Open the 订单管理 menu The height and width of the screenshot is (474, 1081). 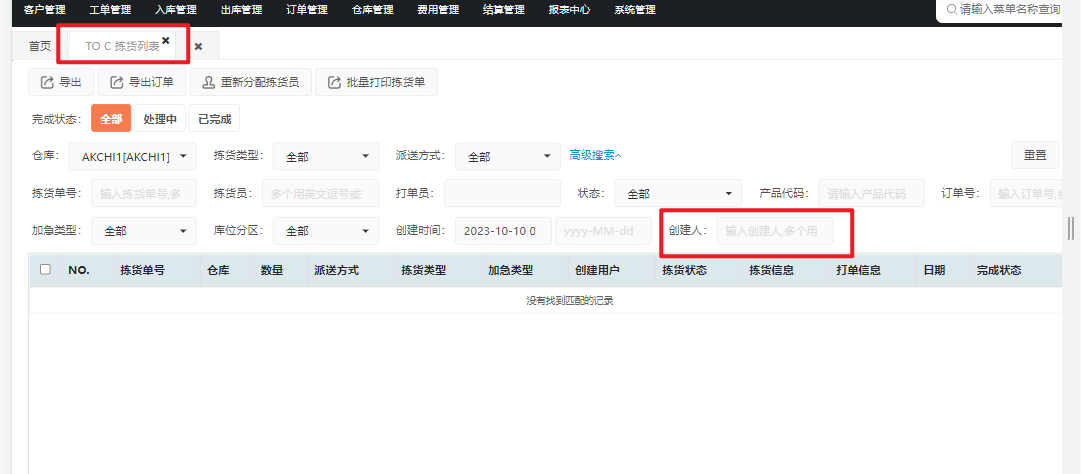(307, 10)
